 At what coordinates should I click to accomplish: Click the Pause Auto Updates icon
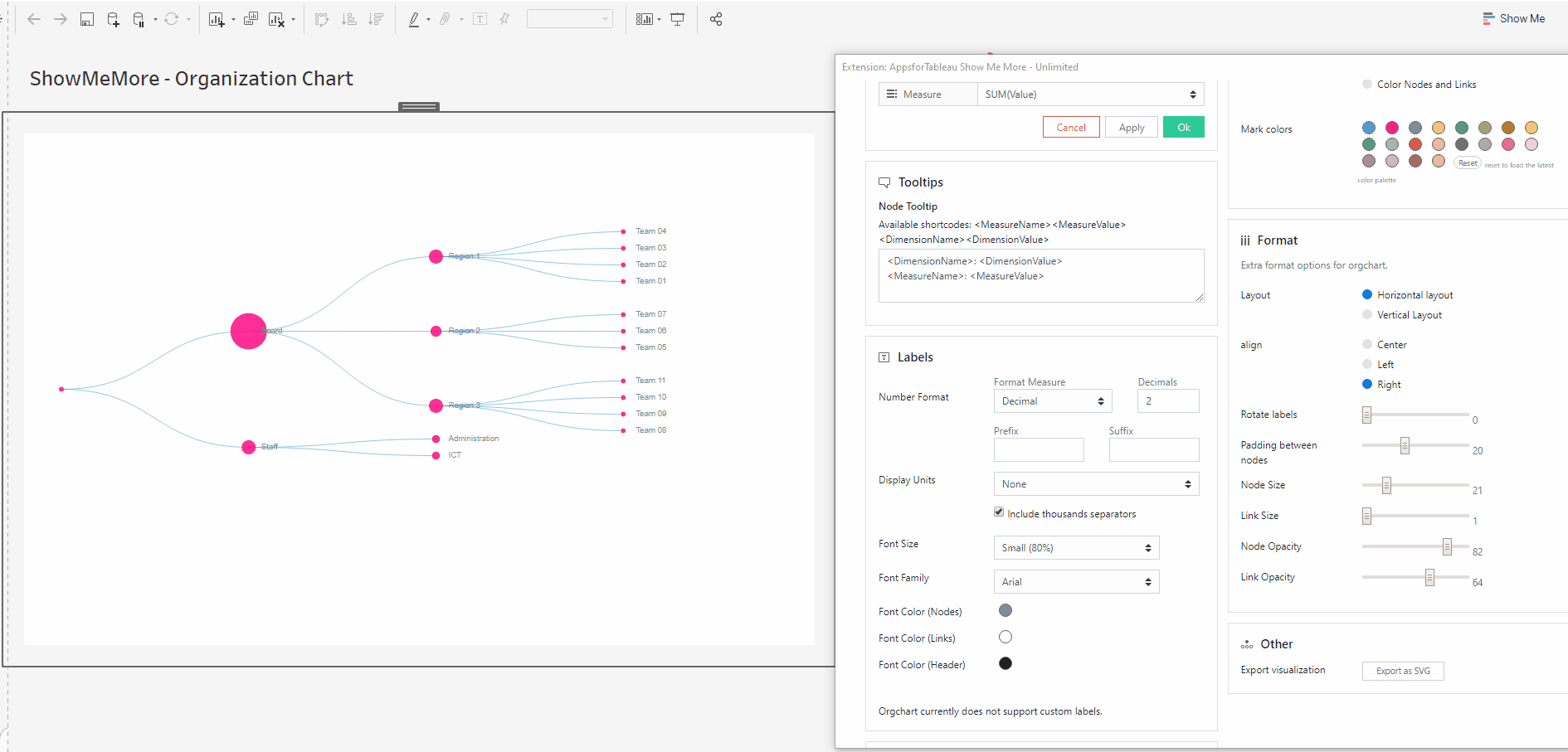click(x=139, y=19)
